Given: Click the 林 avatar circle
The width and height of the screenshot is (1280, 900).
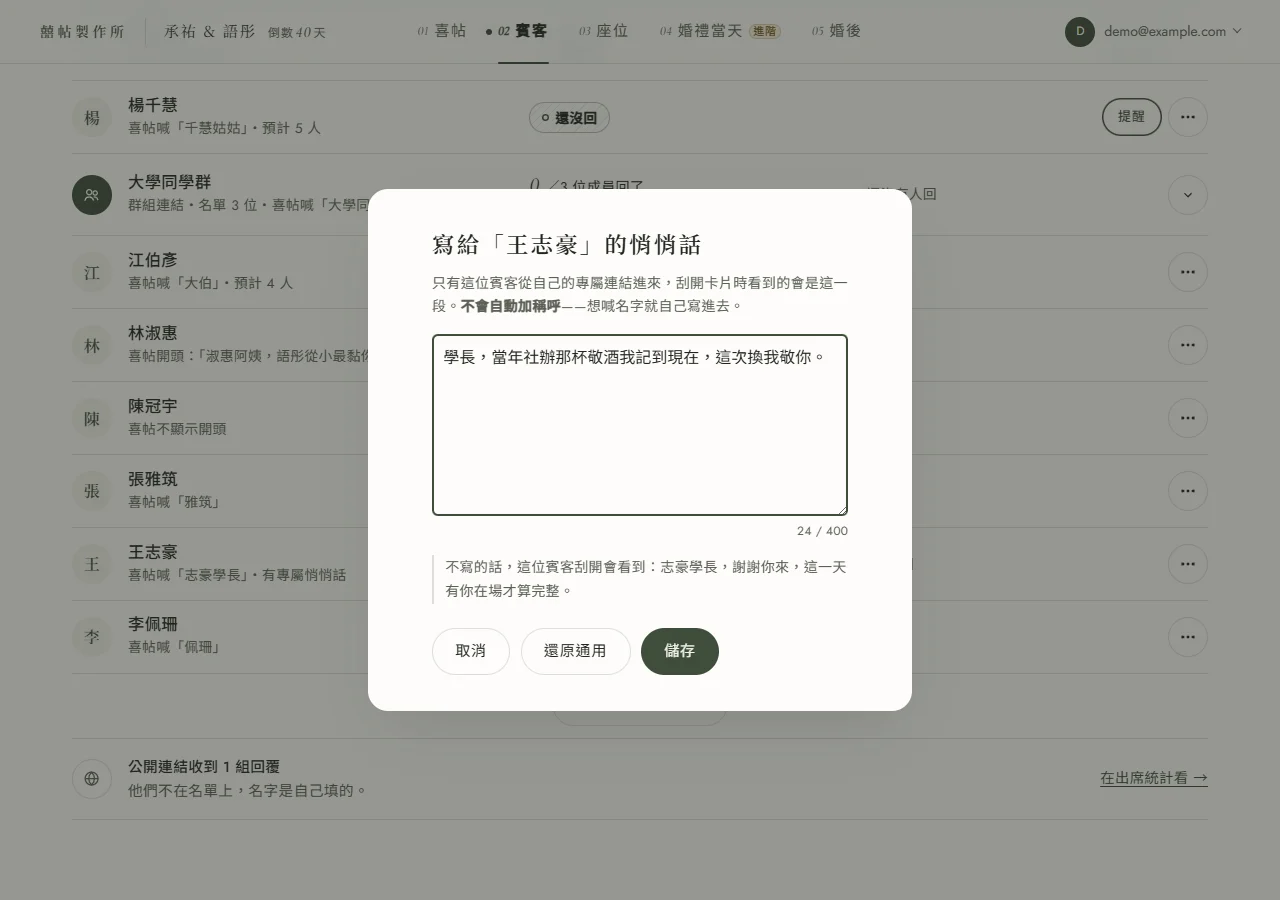Looking at the screenshot, I should 92,345.
